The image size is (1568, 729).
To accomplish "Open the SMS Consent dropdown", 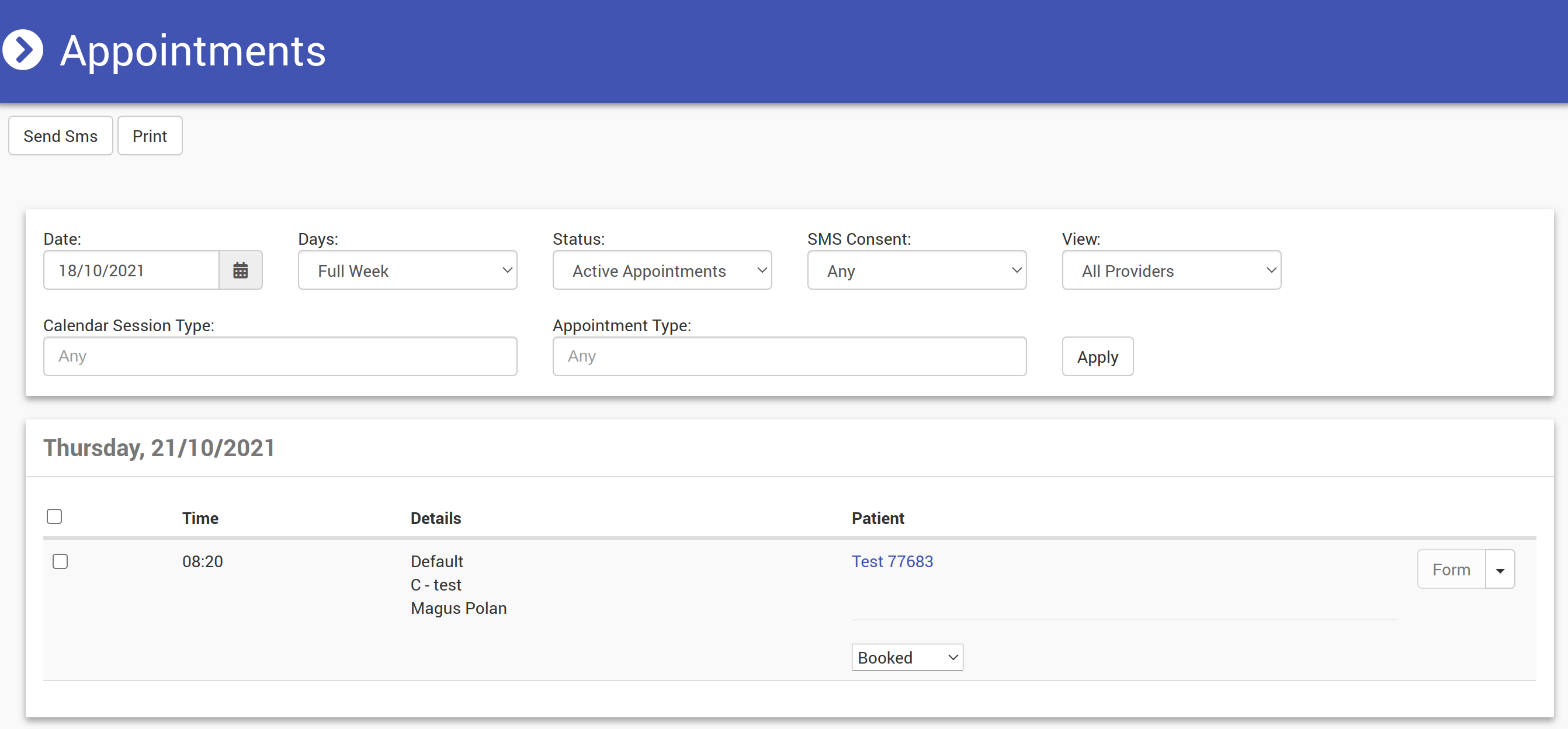I will (x=916, y=270).
